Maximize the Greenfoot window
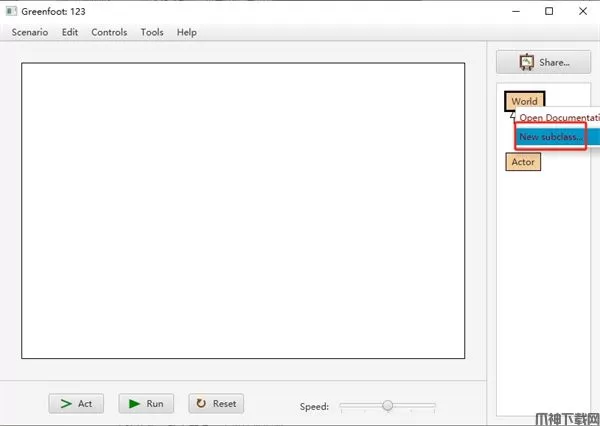This screenshot has height=426, width=600. [549, 11]
